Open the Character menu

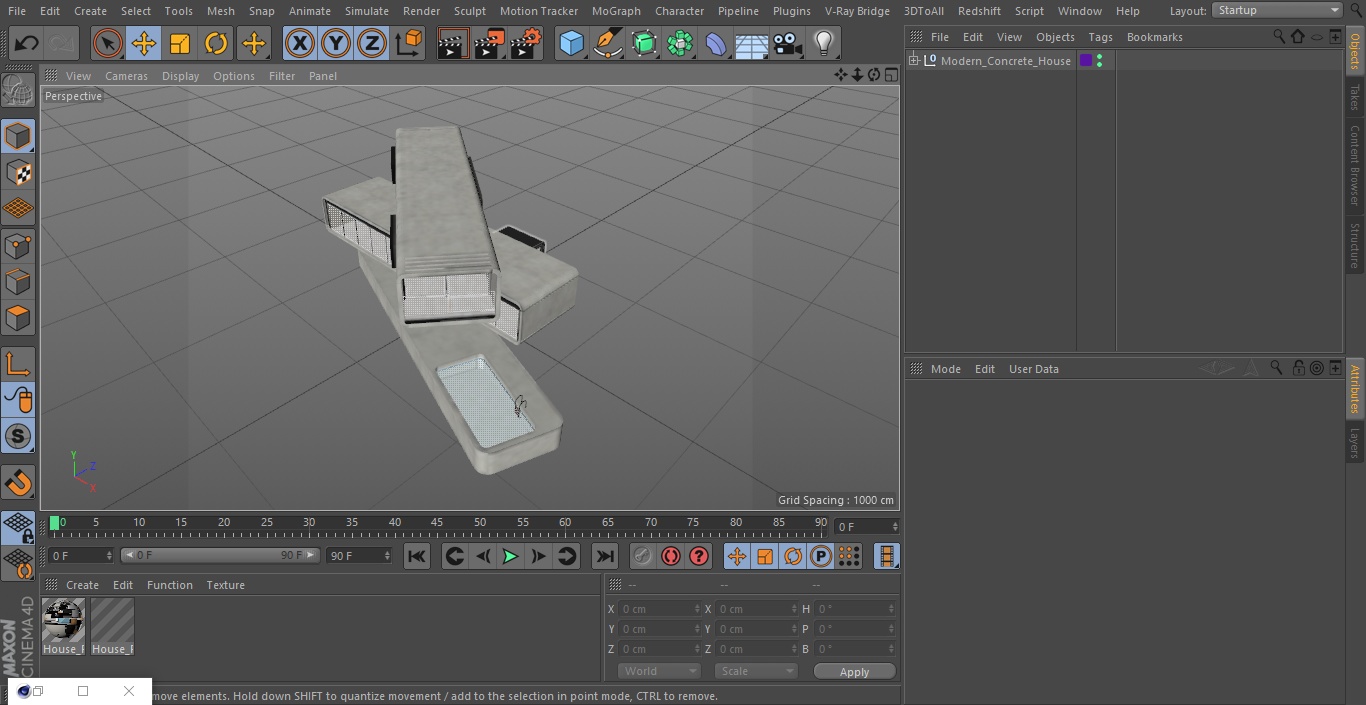coord(680,11)
